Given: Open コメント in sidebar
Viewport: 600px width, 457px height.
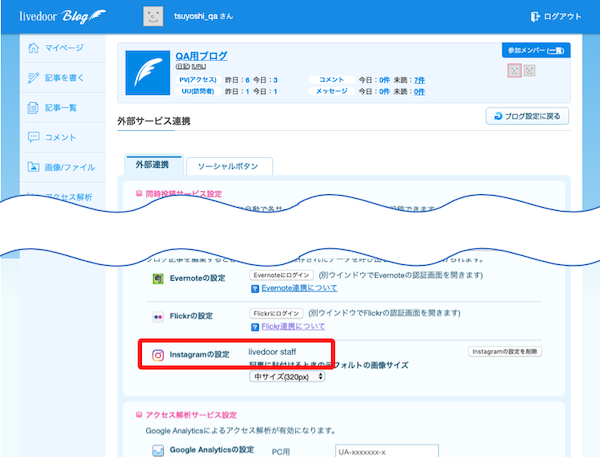Looking at the screenshot, I should pyautogui.click(x=64, y=137).
